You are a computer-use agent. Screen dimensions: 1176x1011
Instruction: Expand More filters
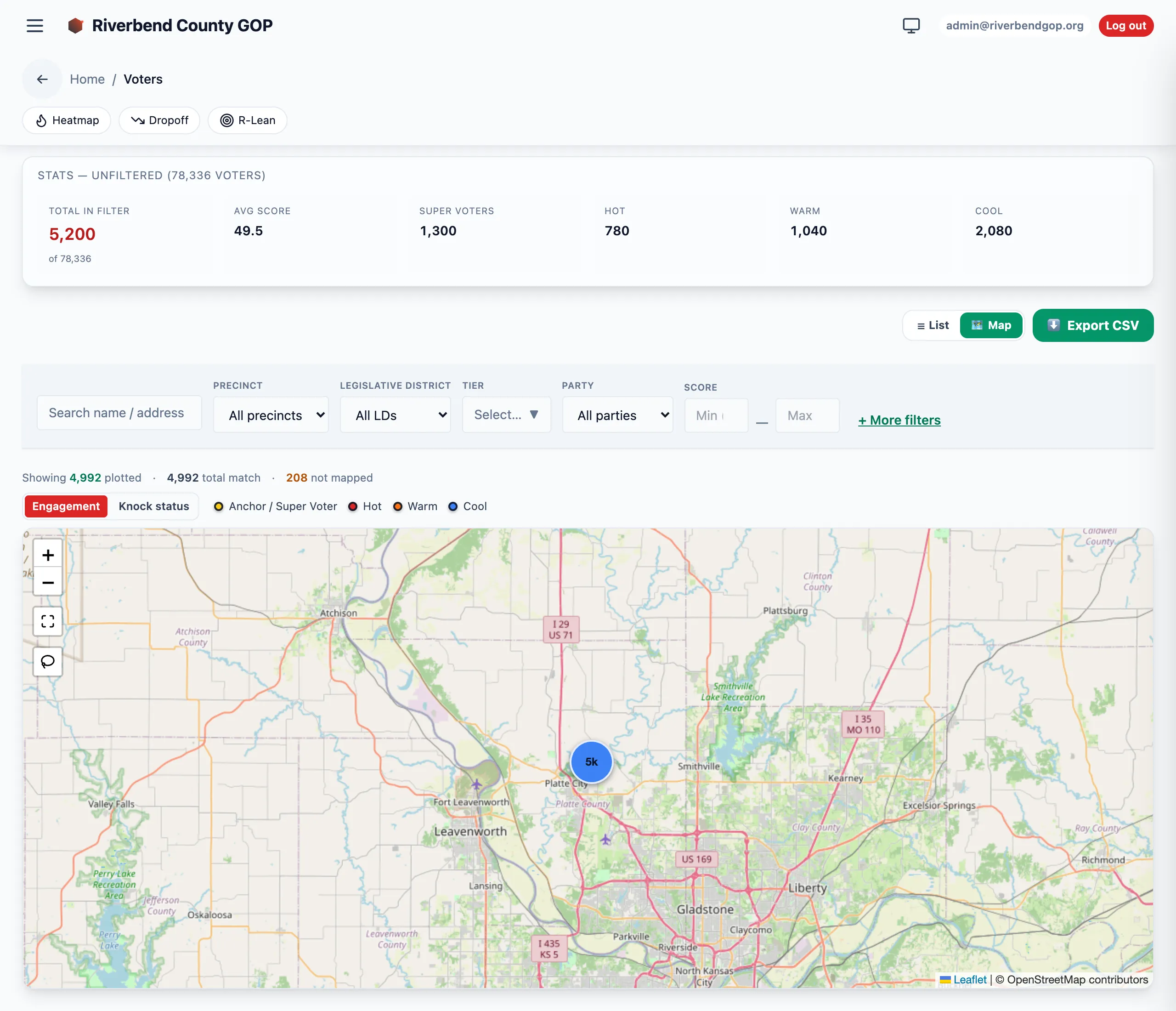[899, 420]
